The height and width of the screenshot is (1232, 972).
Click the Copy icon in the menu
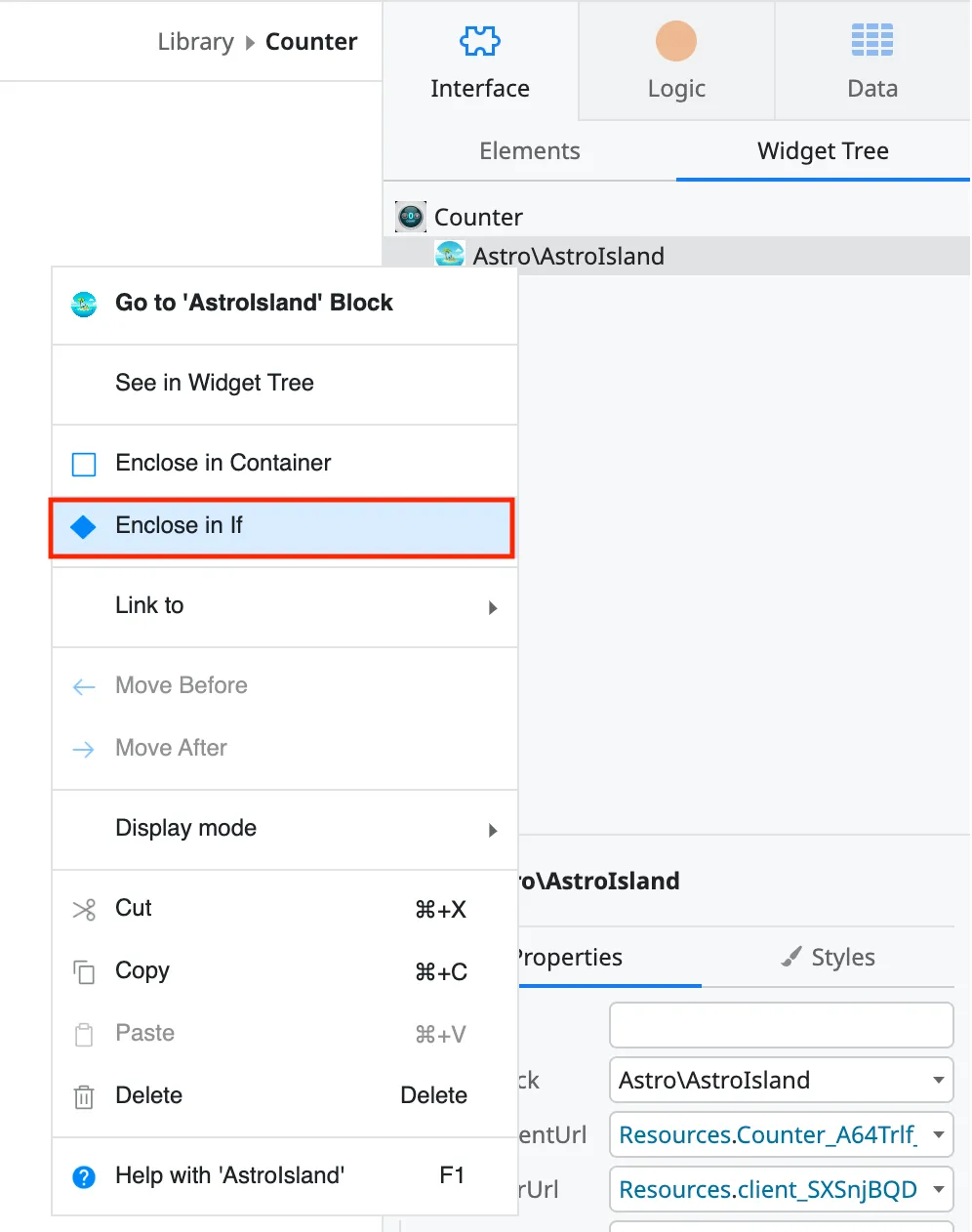(84, 971)
